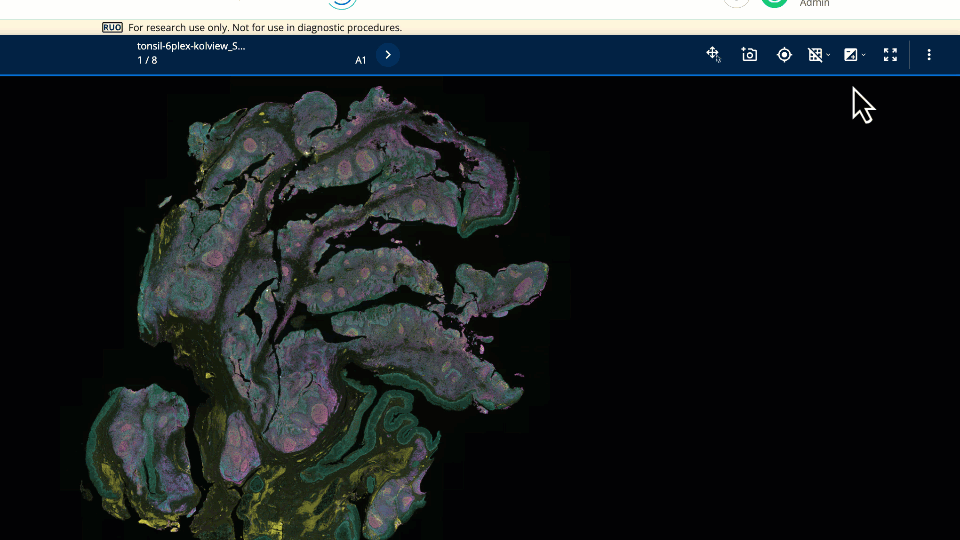Viewport: 960px width, 540px height.
Task: Enter fullscreen with the expand icon
Action: (x=890, y=55)
